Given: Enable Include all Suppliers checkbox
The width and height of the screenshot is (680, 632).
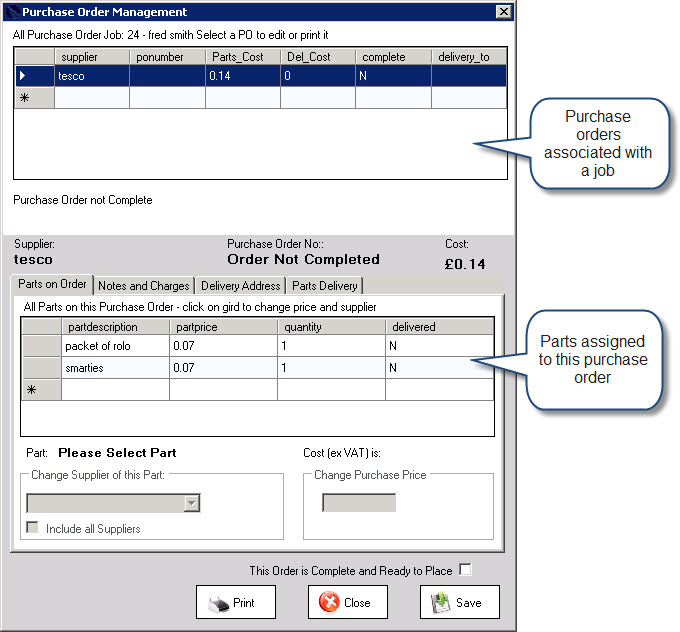Looking at the screenshot, I should coord(33,527).
